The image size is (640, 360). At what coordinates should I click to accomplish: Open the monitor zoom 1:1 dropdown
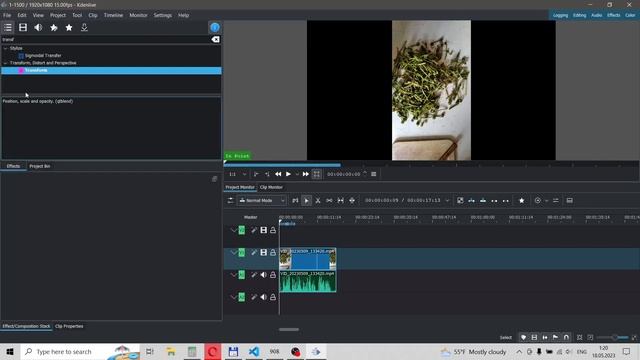[x=238, y=174]
